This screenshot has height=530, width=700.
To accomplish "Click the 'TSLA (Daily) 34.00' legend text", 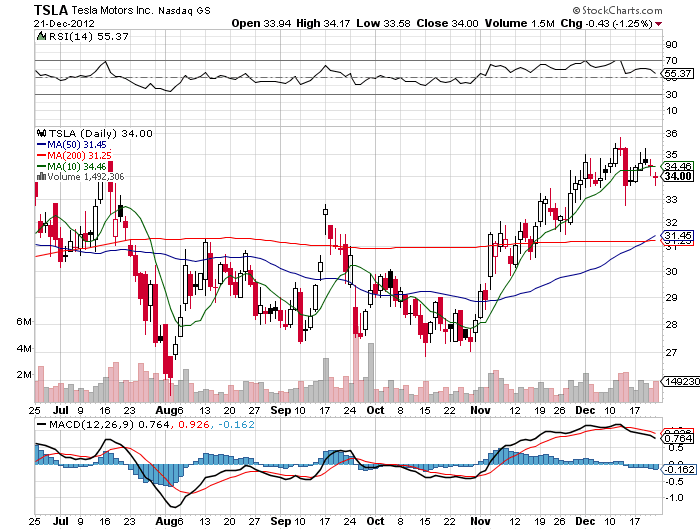I will (100, 134).
